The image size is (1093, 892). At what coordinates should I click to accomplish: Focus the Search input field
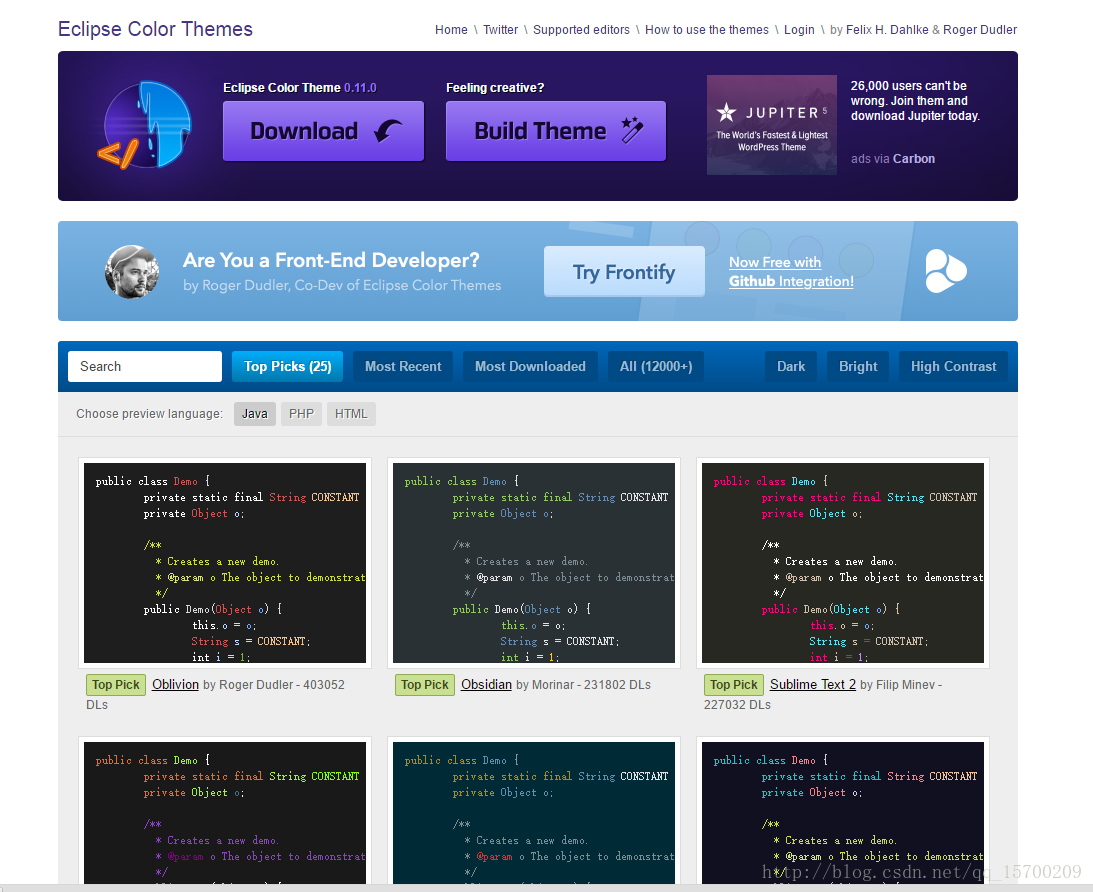[145, 367]
